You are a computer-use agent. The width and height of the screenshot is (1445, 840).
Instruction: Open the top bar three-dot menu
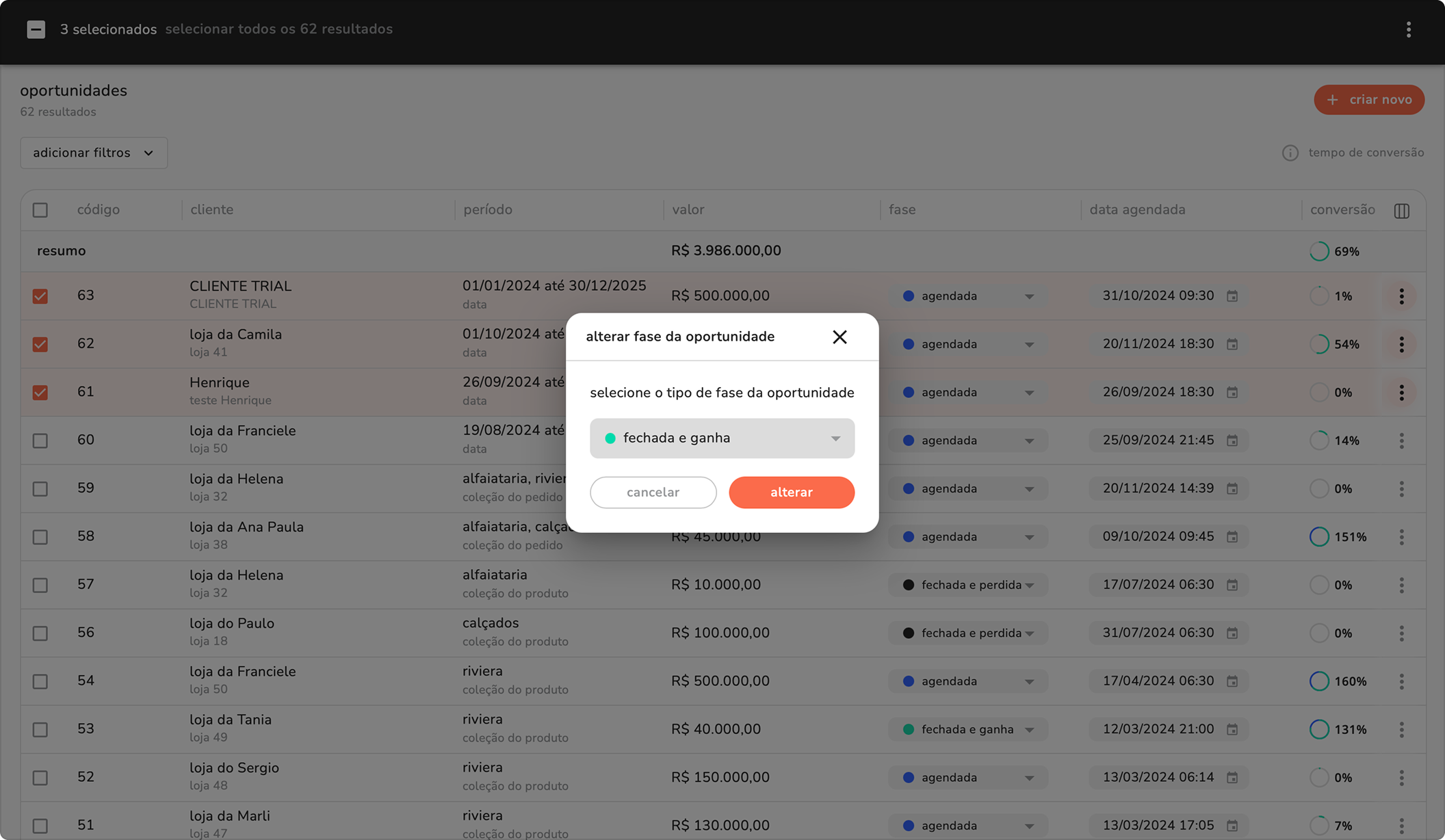tap(1408, 29)
